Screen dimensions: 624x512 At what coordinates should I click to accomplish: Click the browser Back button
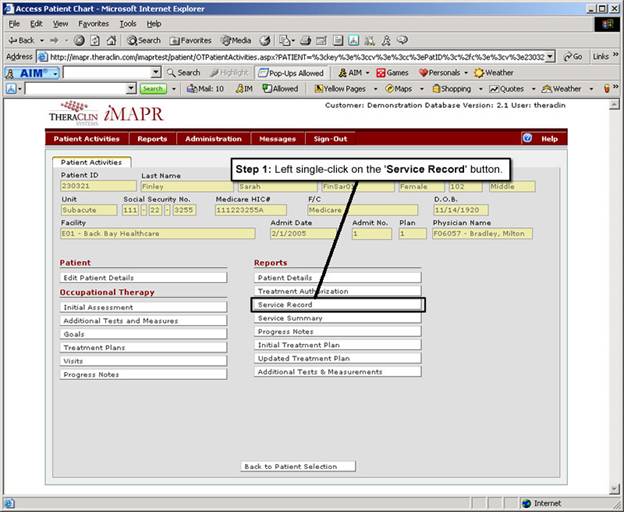click(x=25, y=40)
